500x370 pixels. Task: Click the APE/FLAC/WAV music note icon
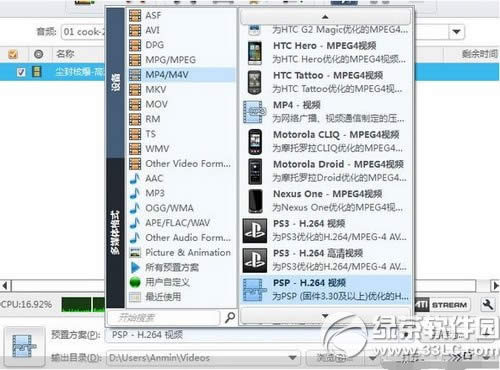point(135,223)
